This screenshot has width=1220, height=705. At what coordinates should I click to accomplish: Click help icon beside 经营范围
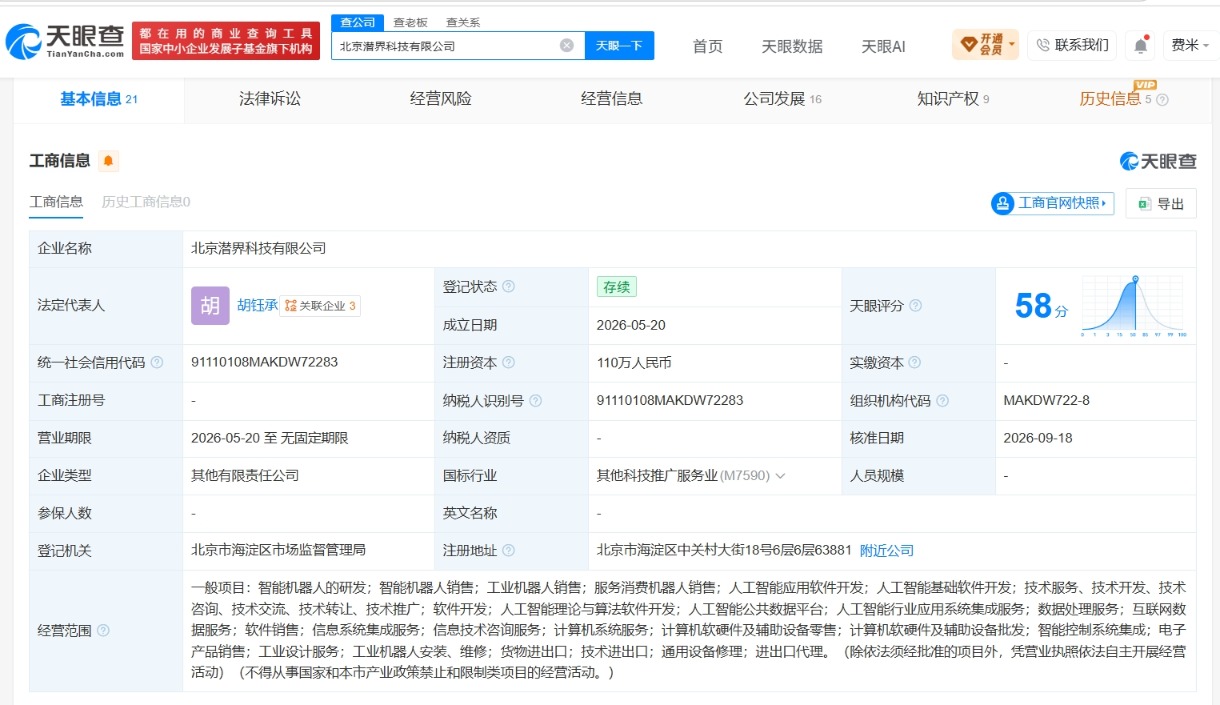(103, 630)
